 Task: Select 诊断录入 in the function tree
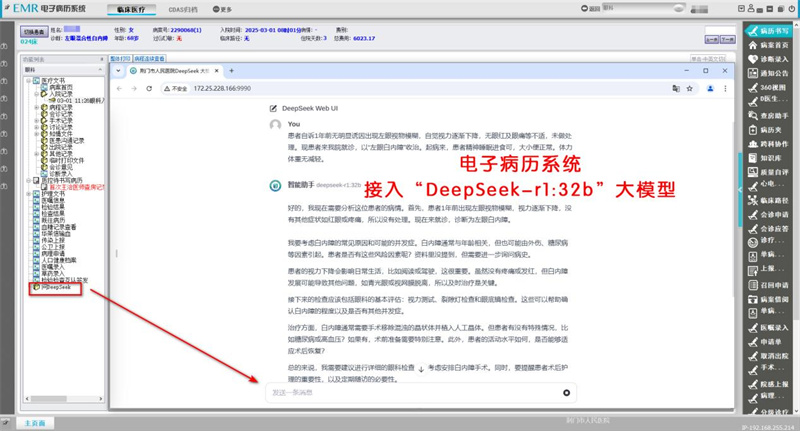click(x=61, y=173)
